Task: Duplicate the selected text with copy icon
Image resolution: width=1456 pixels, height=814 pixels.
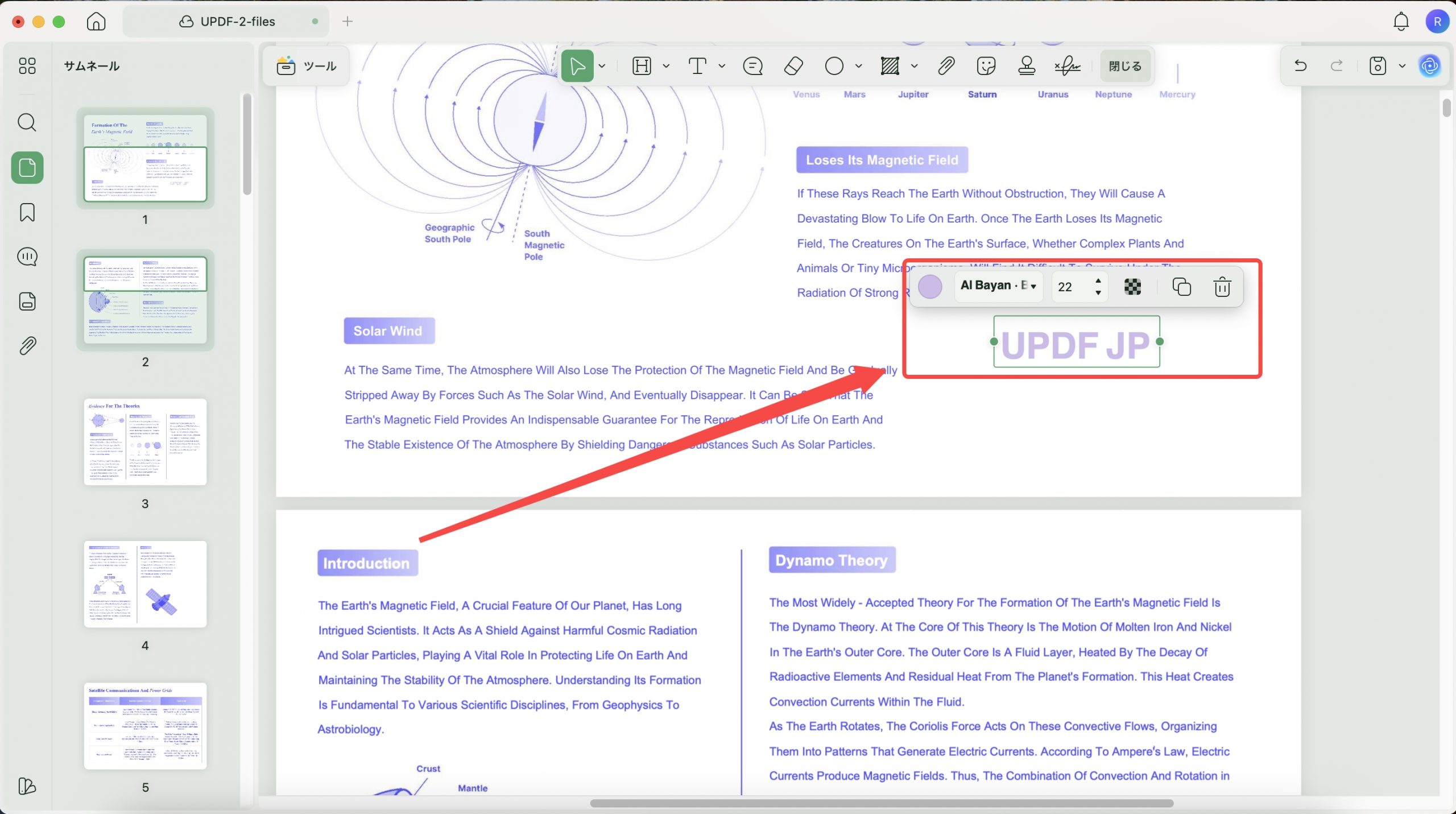Action: pyautogui.click(x=1181, y=287)
